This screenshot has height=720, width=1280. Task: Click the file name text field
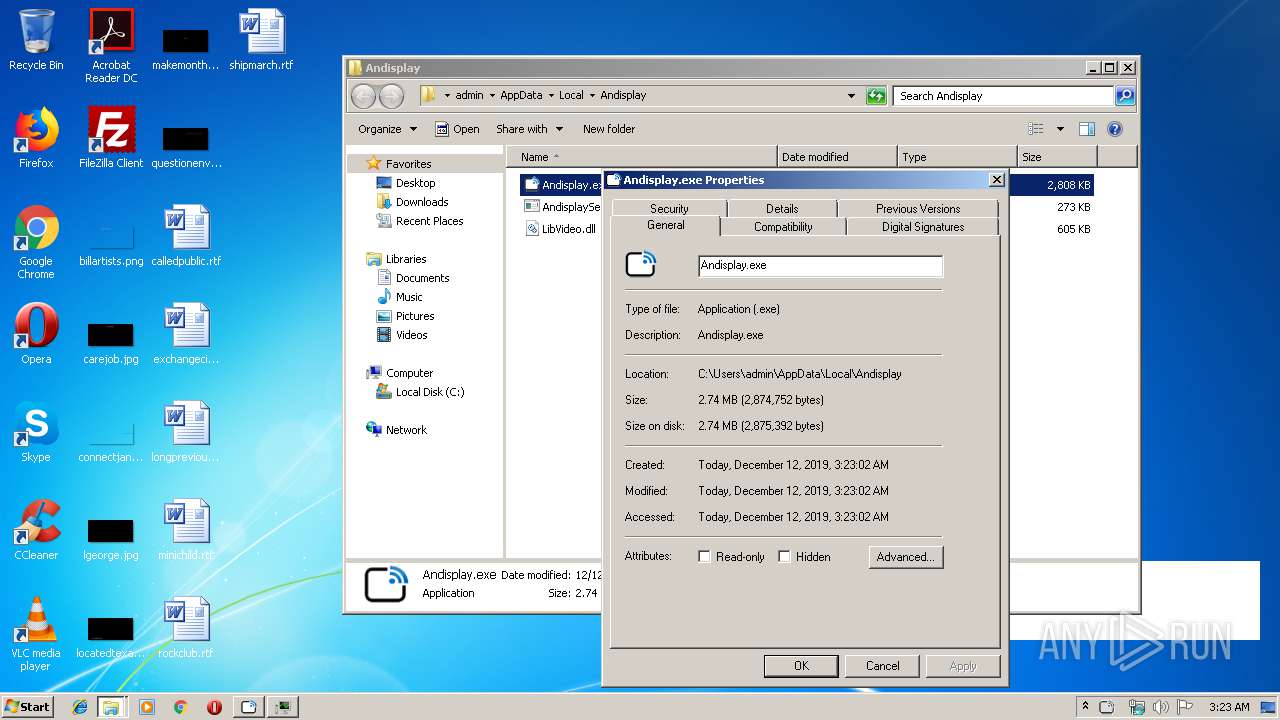(x=820, y=266)
